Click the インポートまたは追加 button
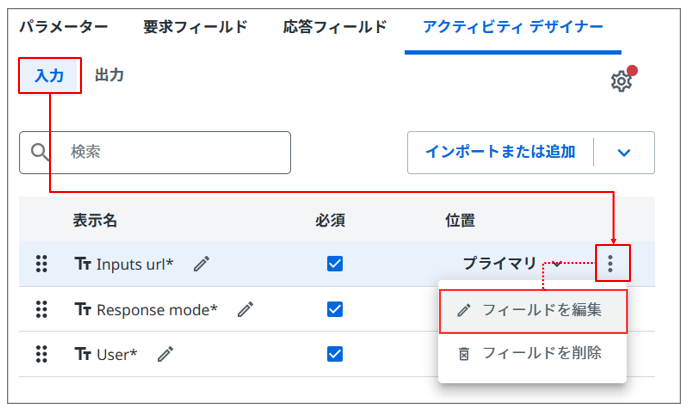 [x=500, y=153]
